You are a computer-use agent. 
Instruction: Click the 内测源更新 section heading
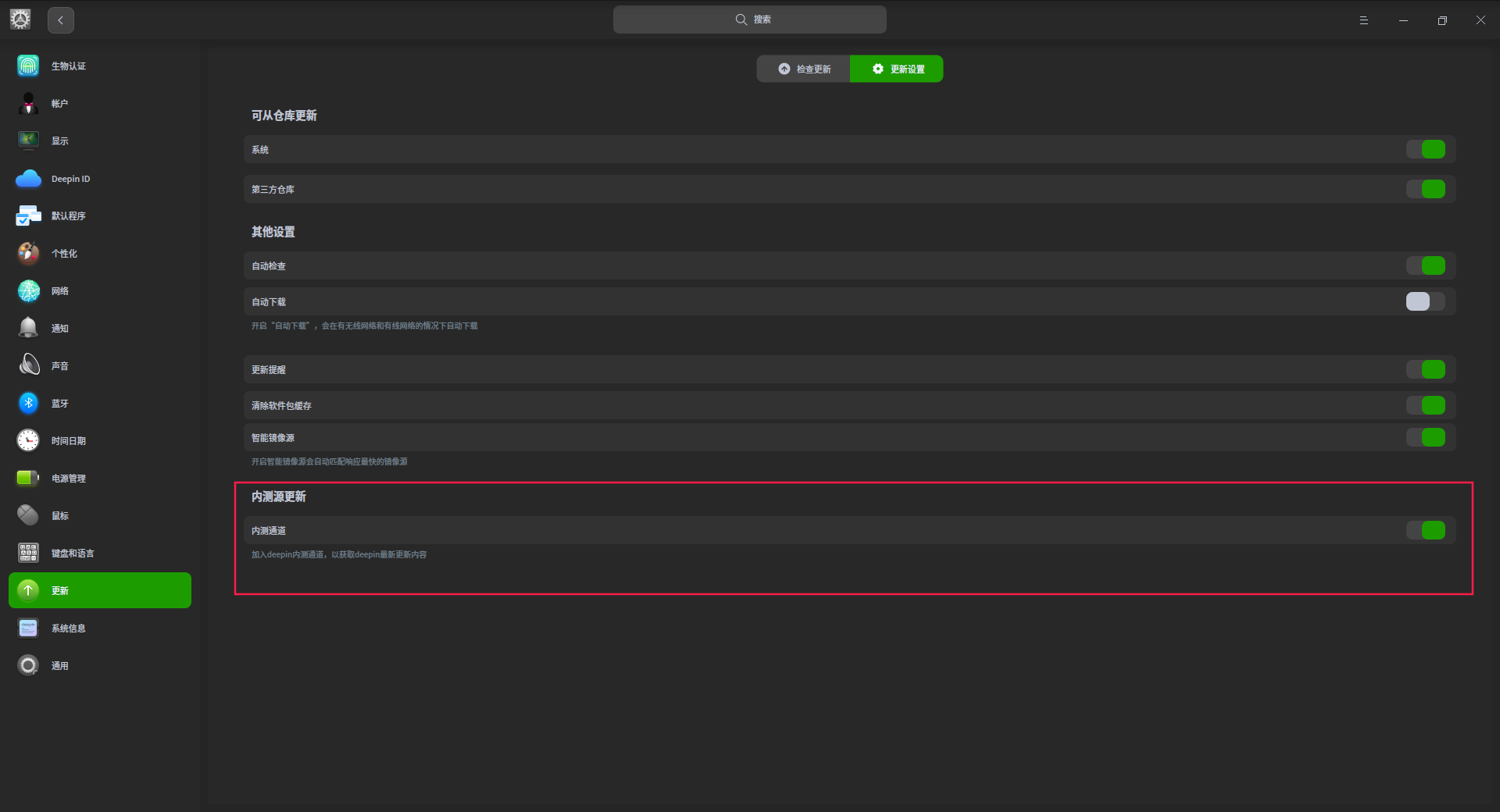[279, 497]
